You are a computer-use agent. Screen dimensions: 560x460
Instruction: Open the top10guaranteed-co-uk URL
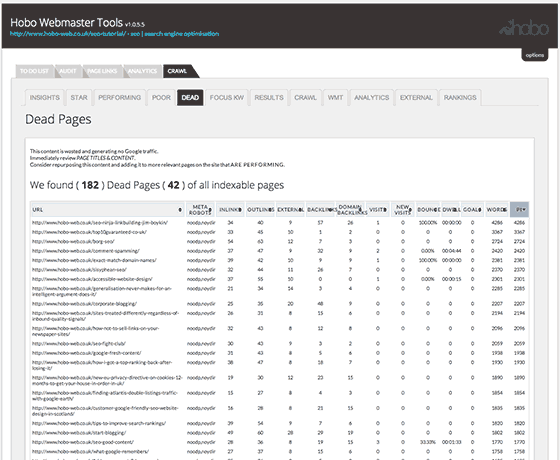click(89, 232)
